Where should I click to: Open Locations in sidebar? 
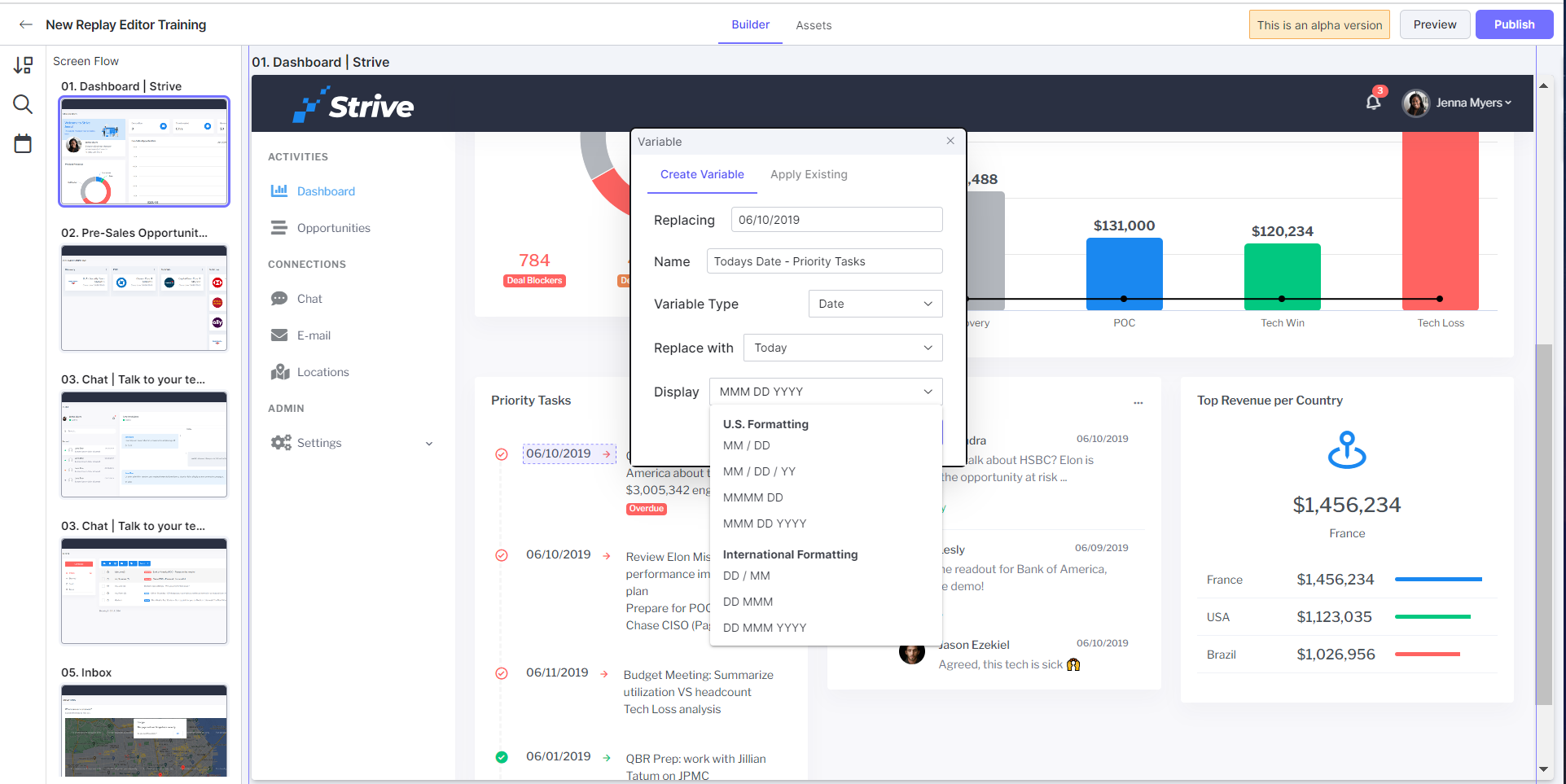322,372
